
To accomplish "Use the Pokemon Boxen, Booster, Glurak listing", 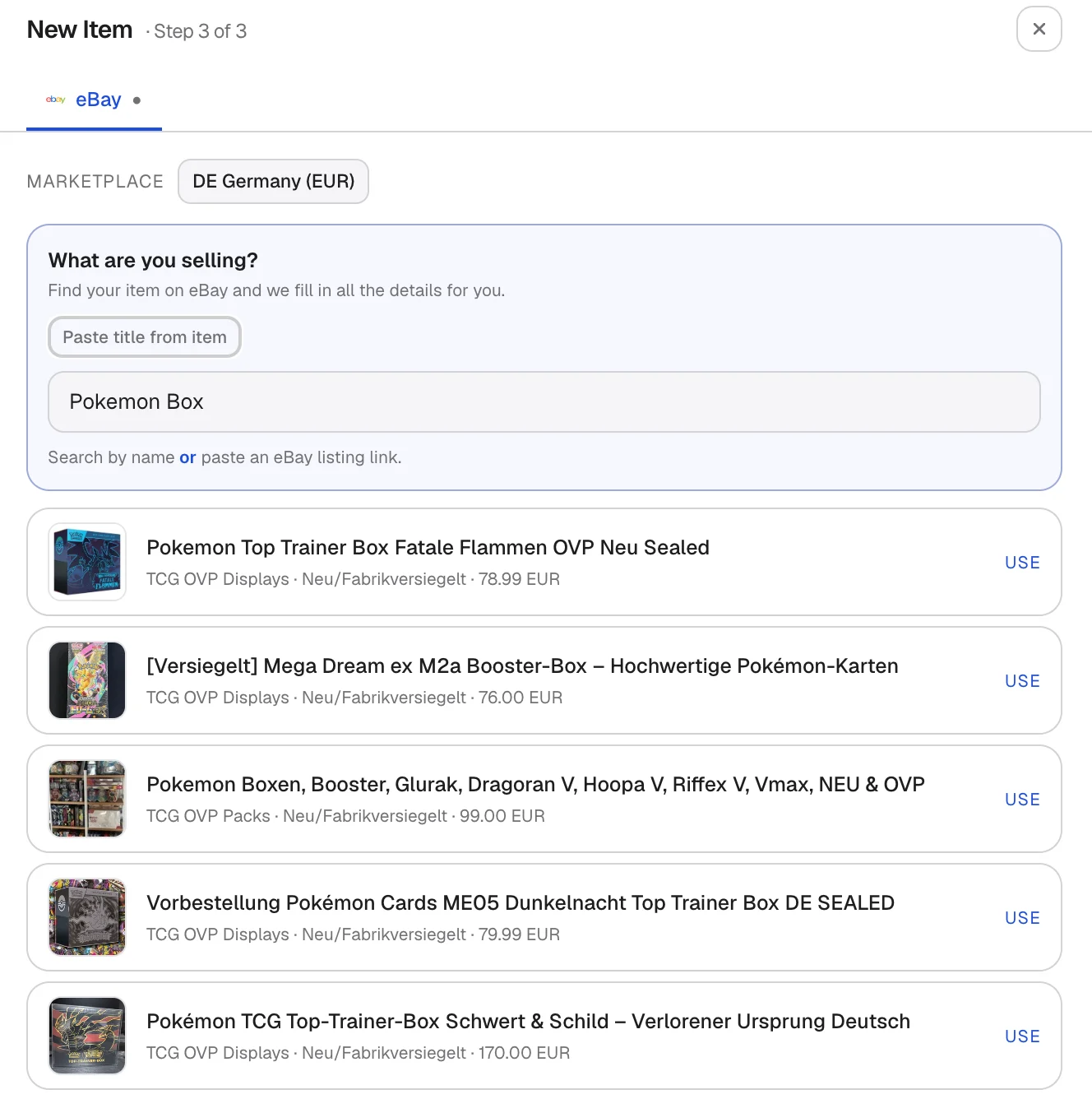I will click(1022, 800).
